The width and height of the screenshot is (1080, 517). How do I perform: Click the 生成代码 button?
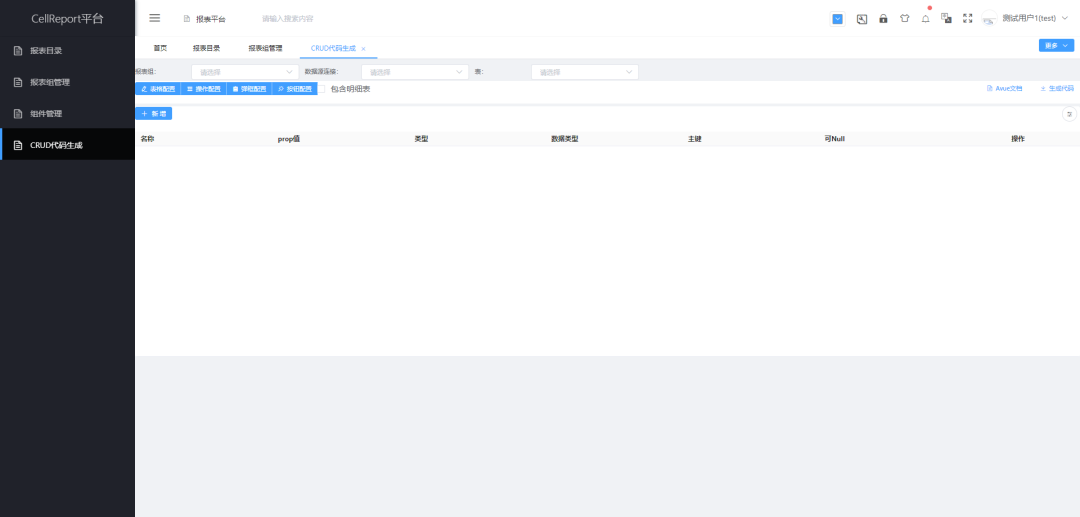coord(1057,89)
